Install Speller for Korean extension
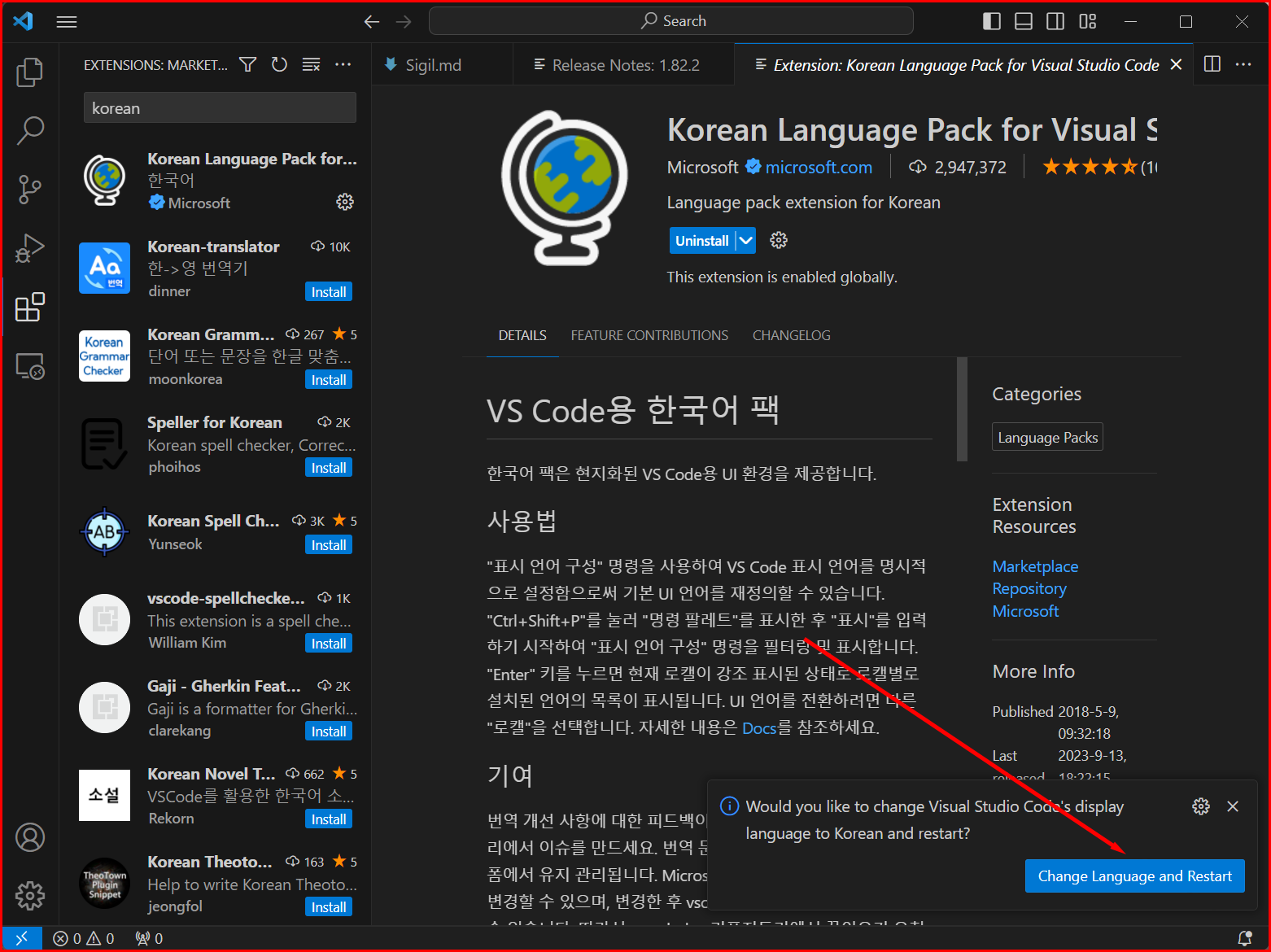 pyautogui.click(x=329, y=468)
